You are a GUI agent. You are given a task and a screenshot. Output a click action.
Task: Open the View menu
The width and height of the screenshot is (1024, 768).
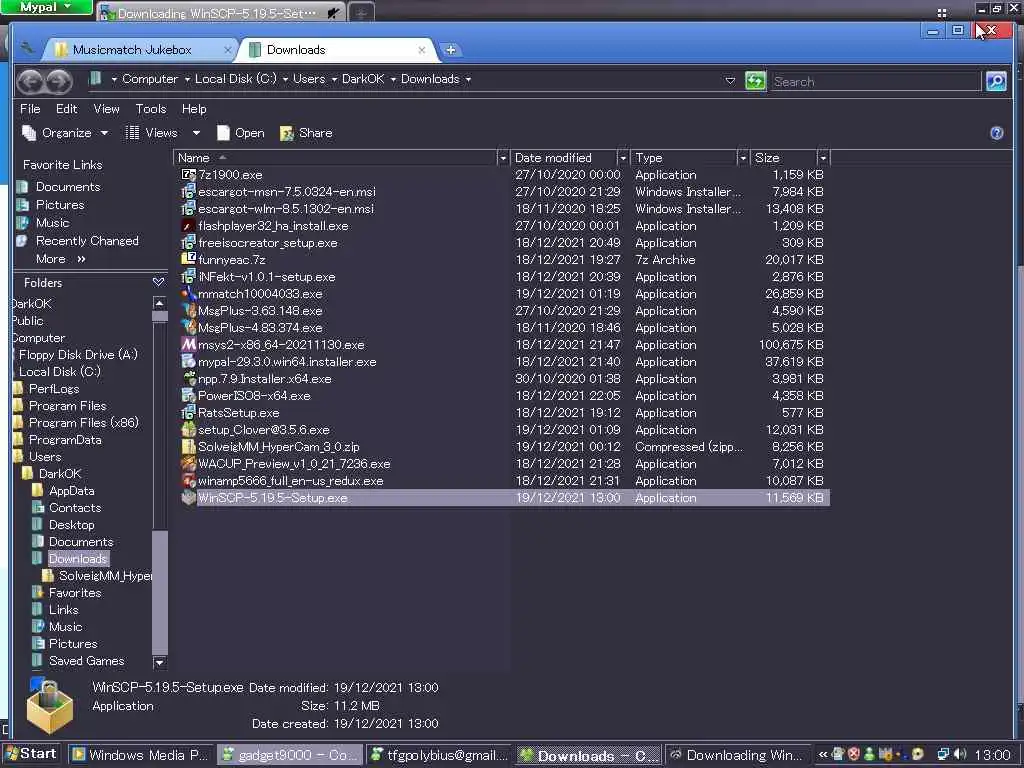[106, 109]
